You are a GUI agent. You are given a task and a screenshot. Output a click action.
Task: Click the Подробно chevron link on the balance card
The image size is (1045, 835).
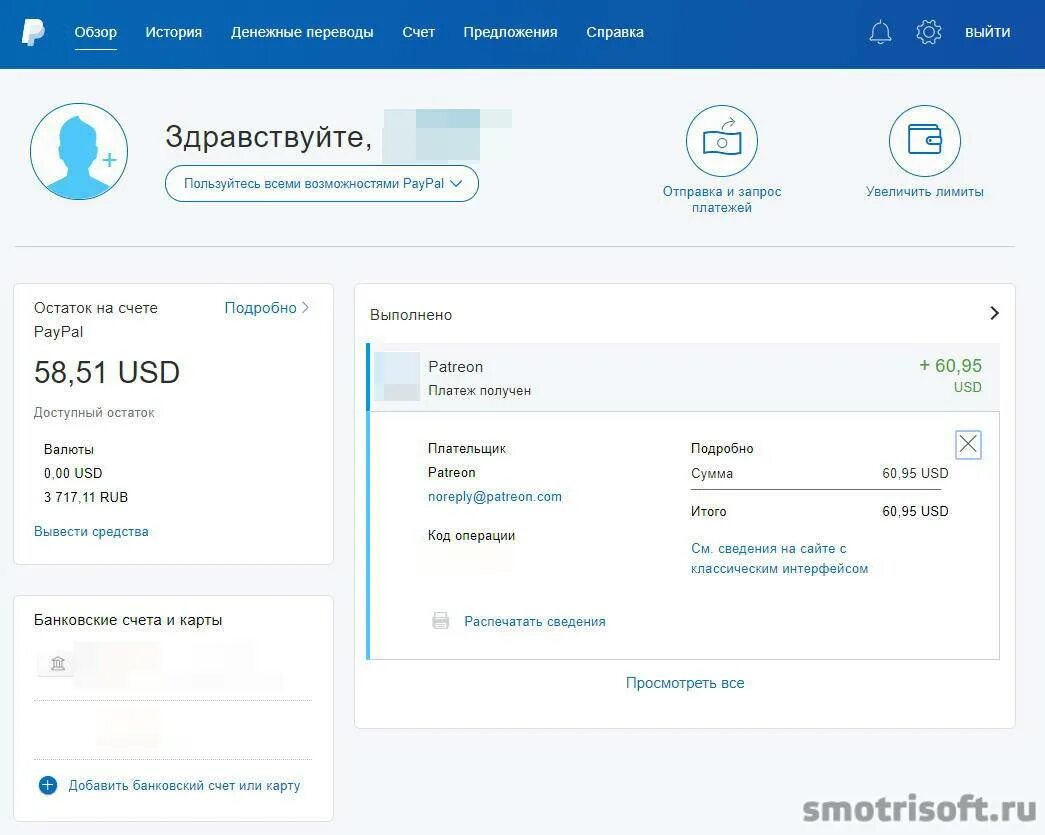pos(267,308)
